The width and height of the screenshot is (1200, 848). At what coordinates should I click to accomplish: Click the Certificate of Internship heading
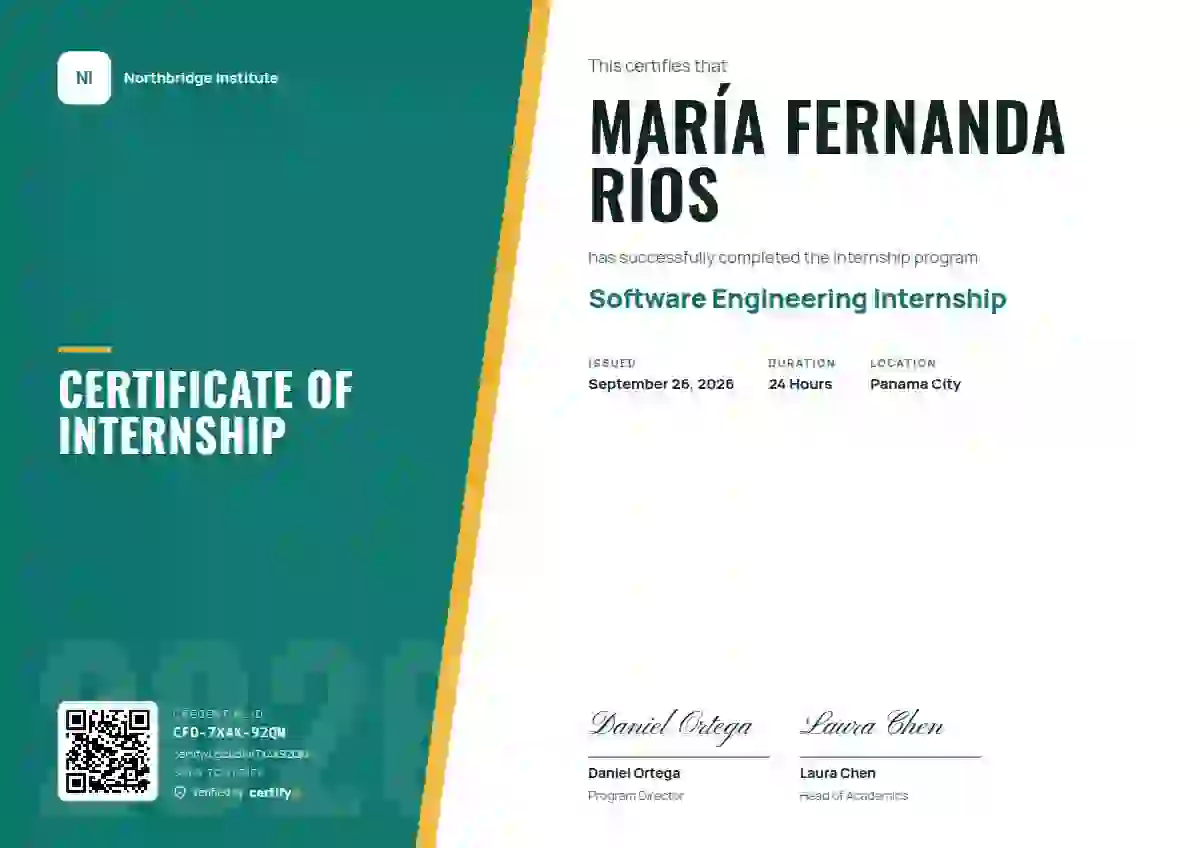[206, 412]
